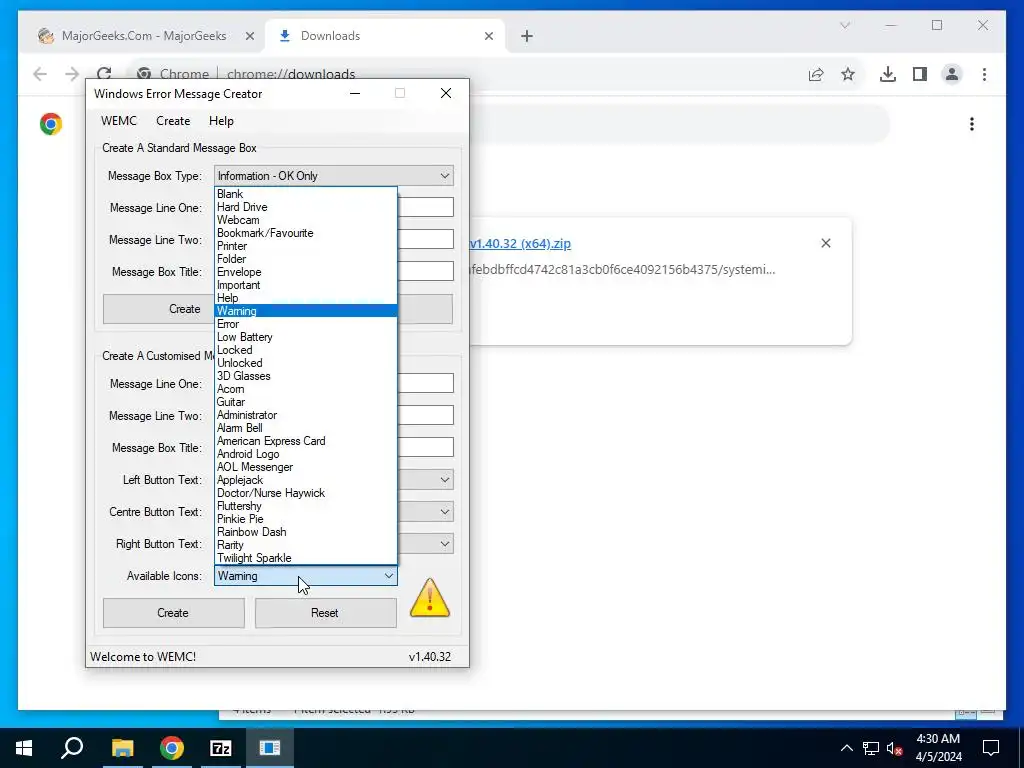Screen dimensions: 1024x768
Task: Bookmark this page with the star icon
Action: coord(848,74)
